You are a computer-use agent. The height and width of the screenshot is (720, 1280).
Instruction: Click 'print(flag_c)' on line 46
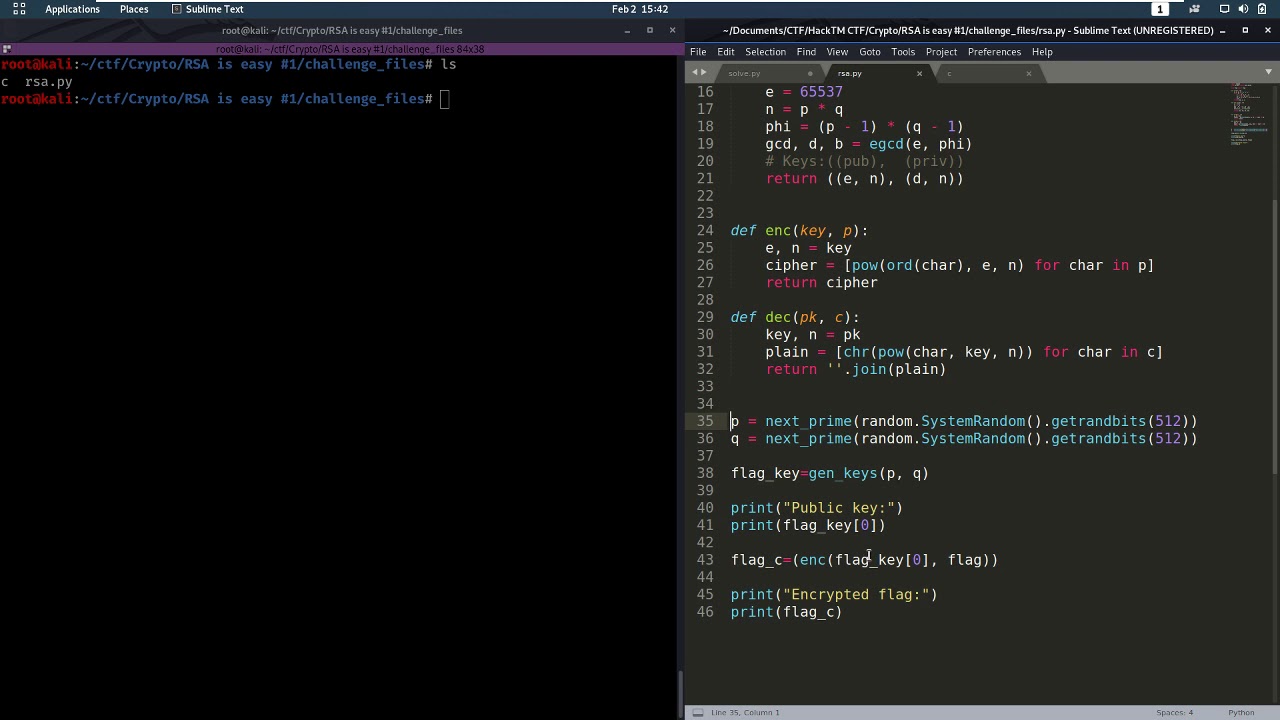click(786, 612)
